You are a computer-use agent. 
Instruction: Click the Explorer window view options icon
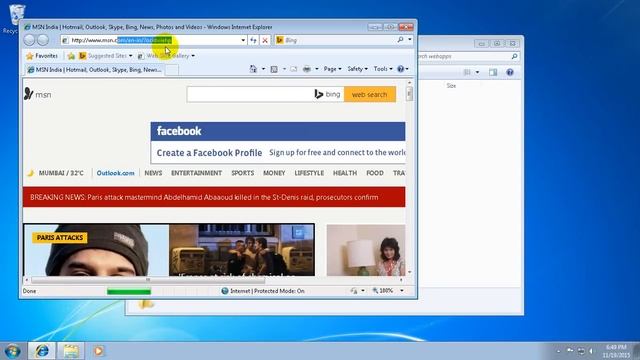(x=467, y=72)
